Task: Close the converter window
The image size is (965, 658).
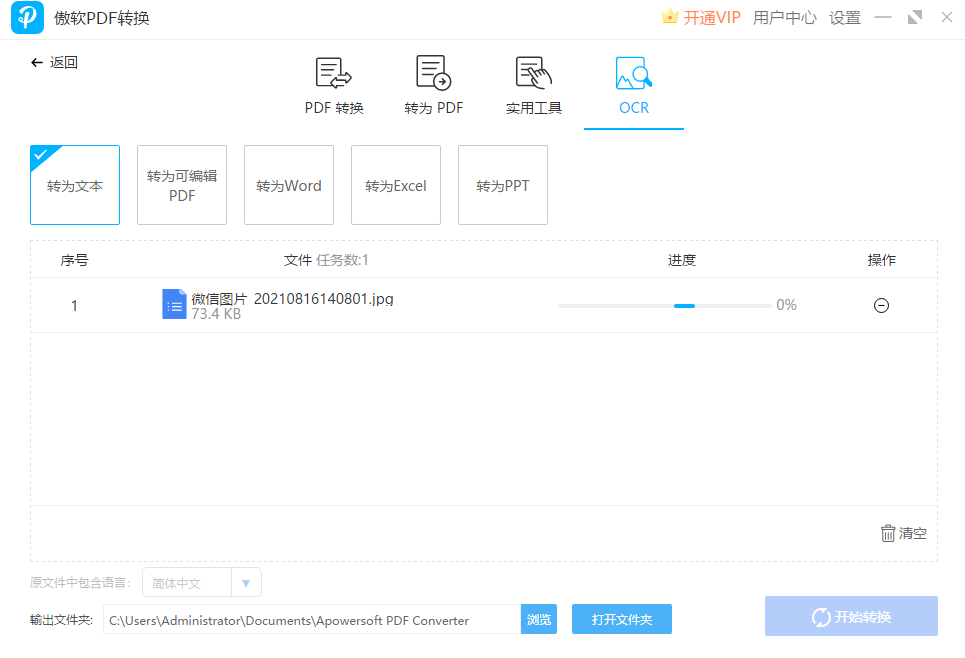Action: [x=947, y=17]
